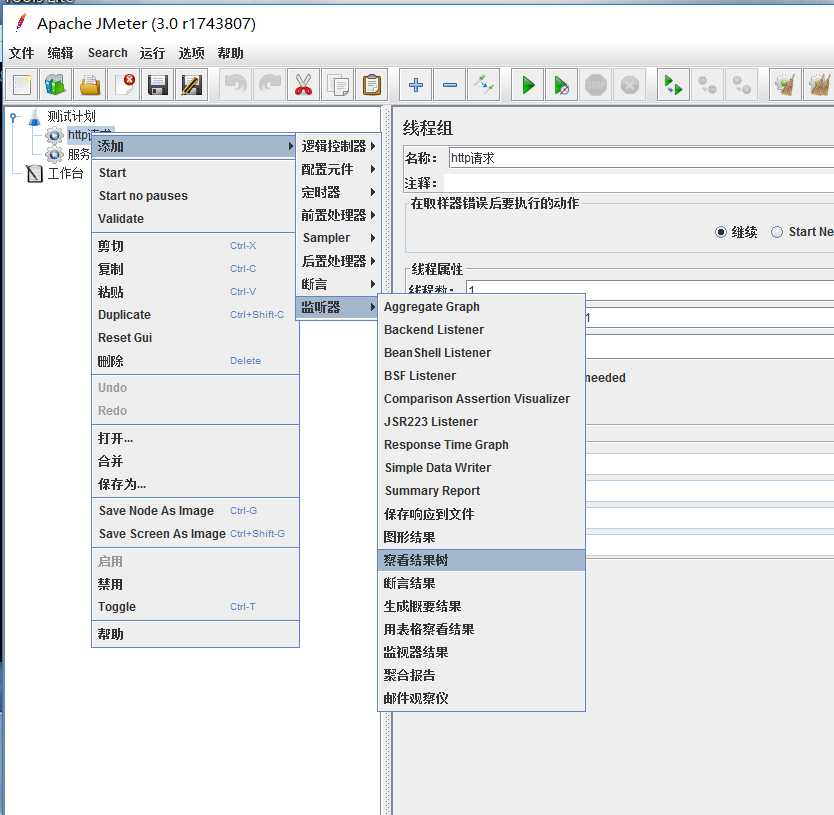Click the 名称 name input field
Screen dimensions: 834x815
(641, 158)
